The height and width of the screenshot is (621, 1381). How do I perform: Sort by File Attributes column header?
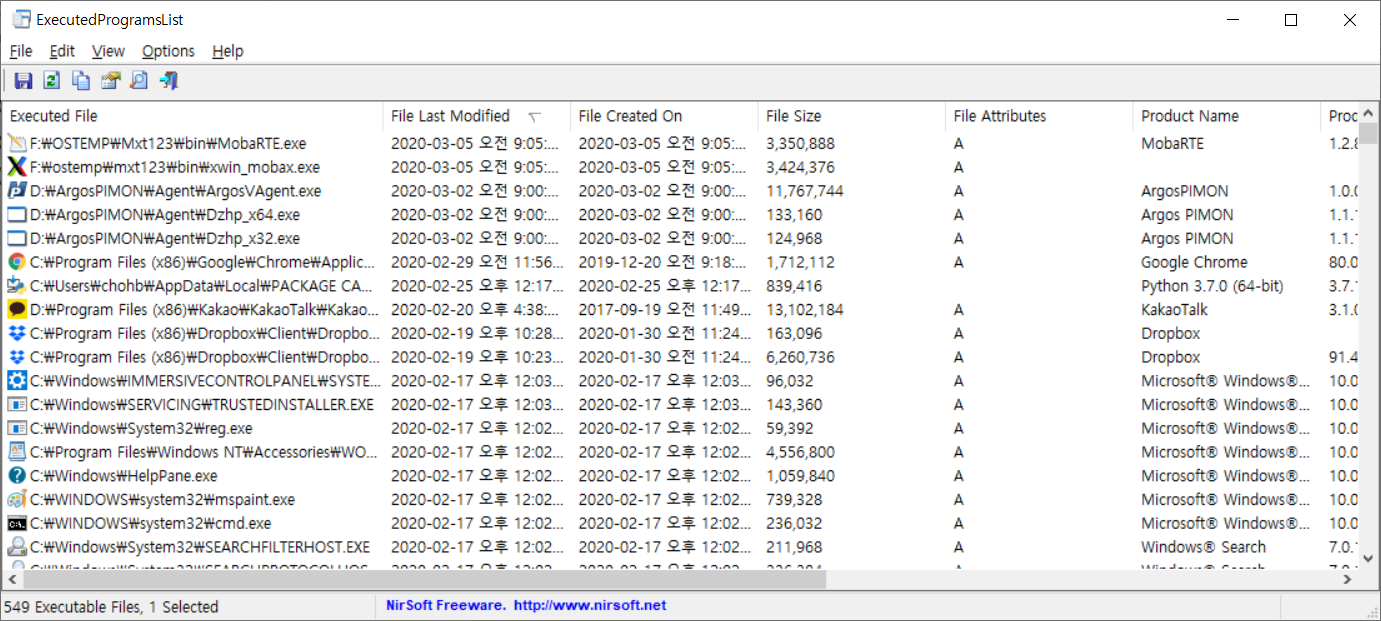tap(1039, 116)
